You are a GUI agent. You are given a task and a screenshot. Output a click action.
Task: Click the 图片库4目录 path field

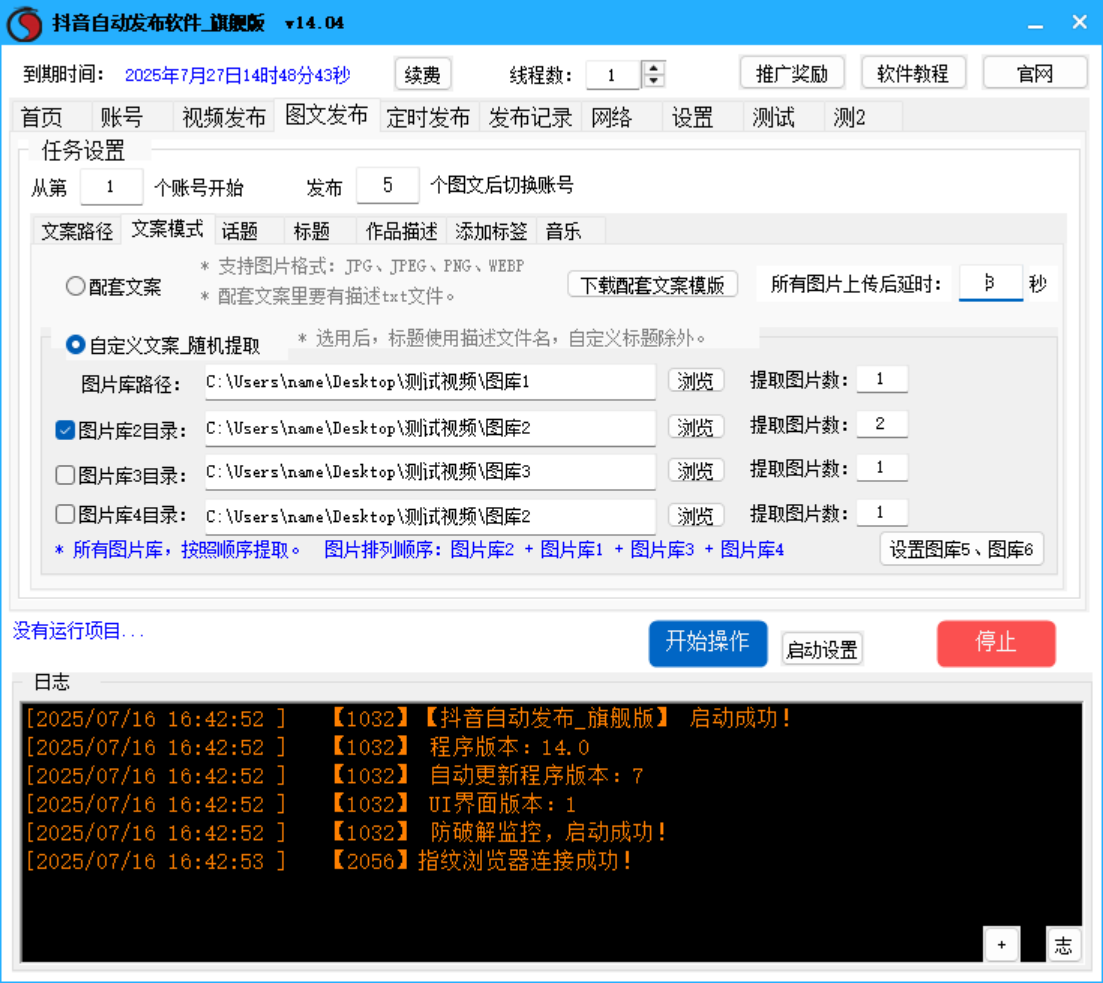click(x=430, y=517)
